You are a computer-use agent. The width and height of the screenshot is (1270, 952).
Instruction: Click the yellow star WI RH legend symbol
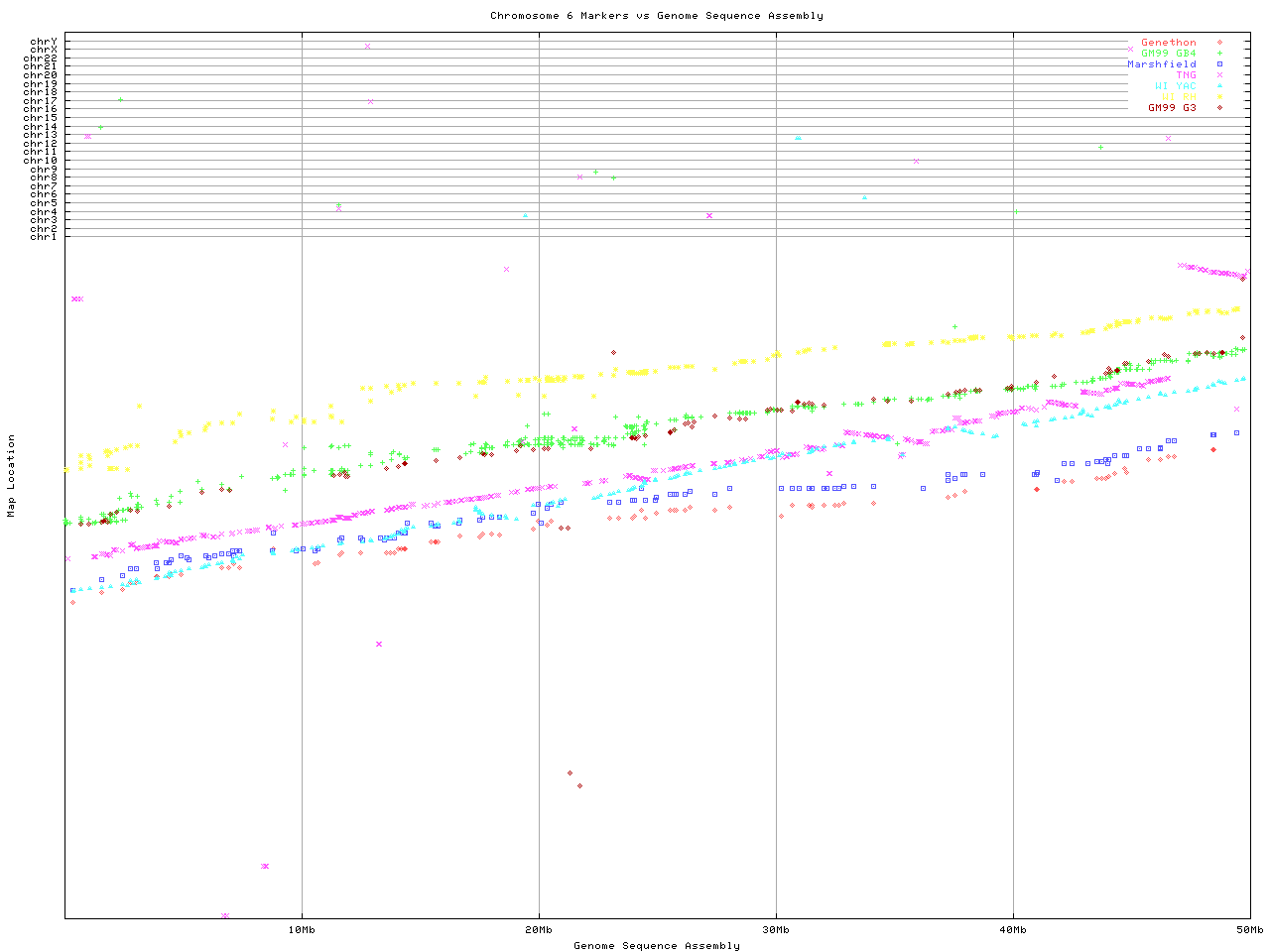tap(1219, 97)
